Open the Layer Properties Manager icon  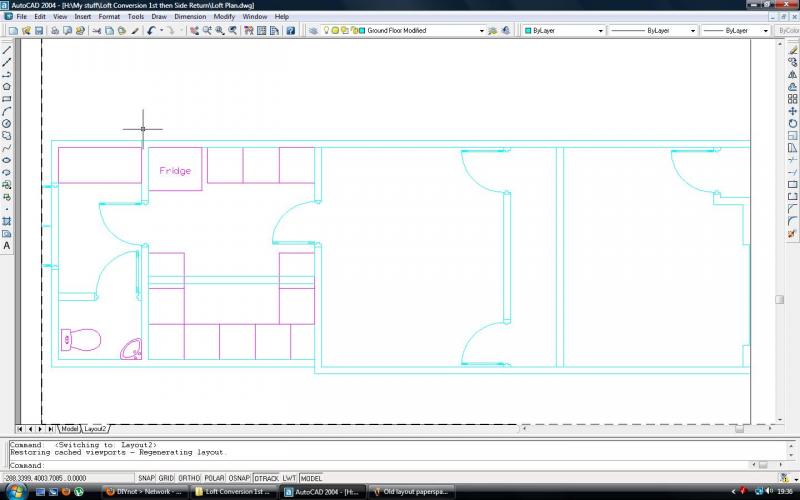click(313, 31)
